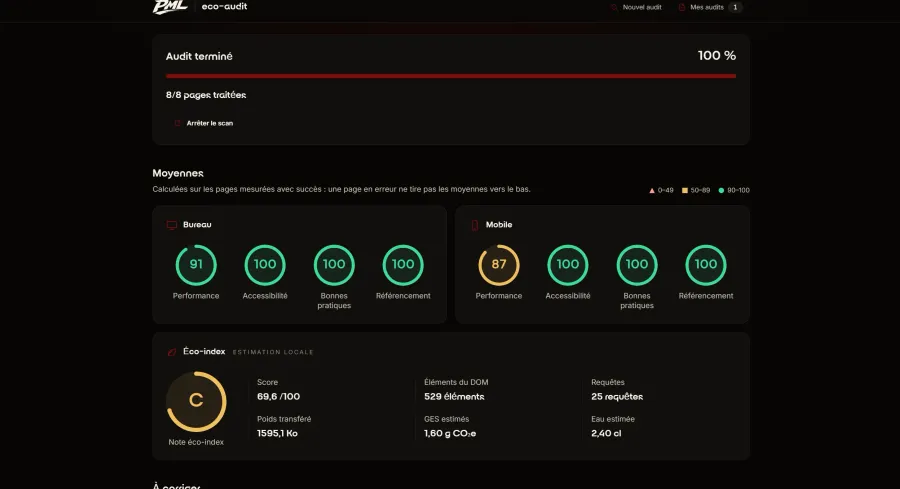This screenshot has height=489, width=900.
Task: Select Bureau Performance gauge showing 91
Action: point(196,265)
